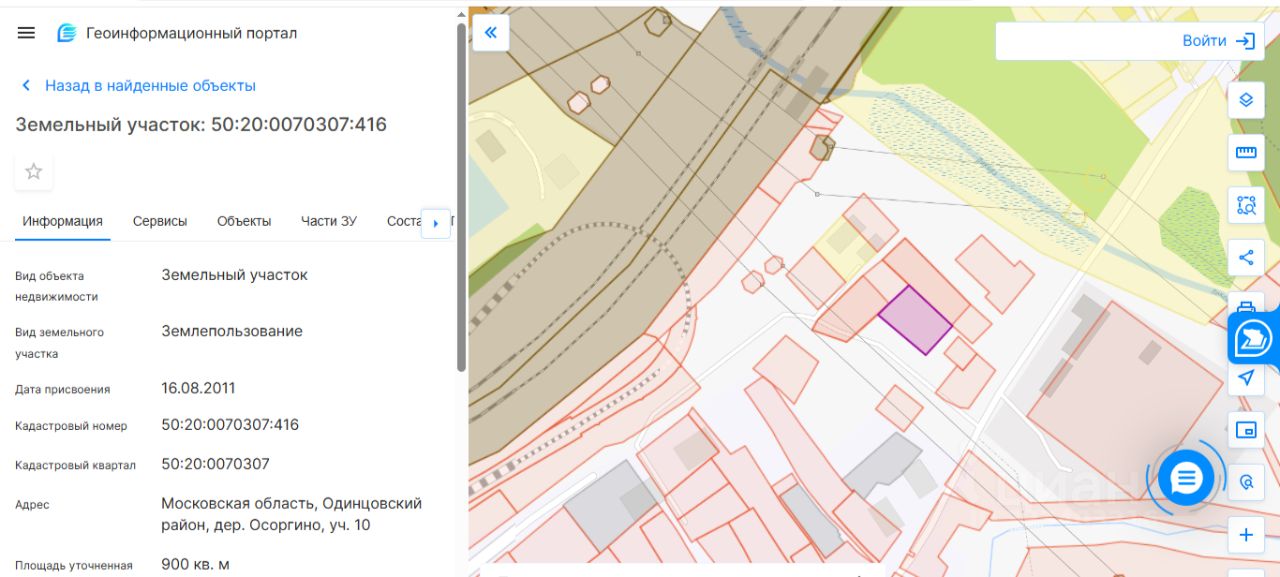Collapse the left information panel
This screenshot has height=577, width=1280.
click(491, 33)
